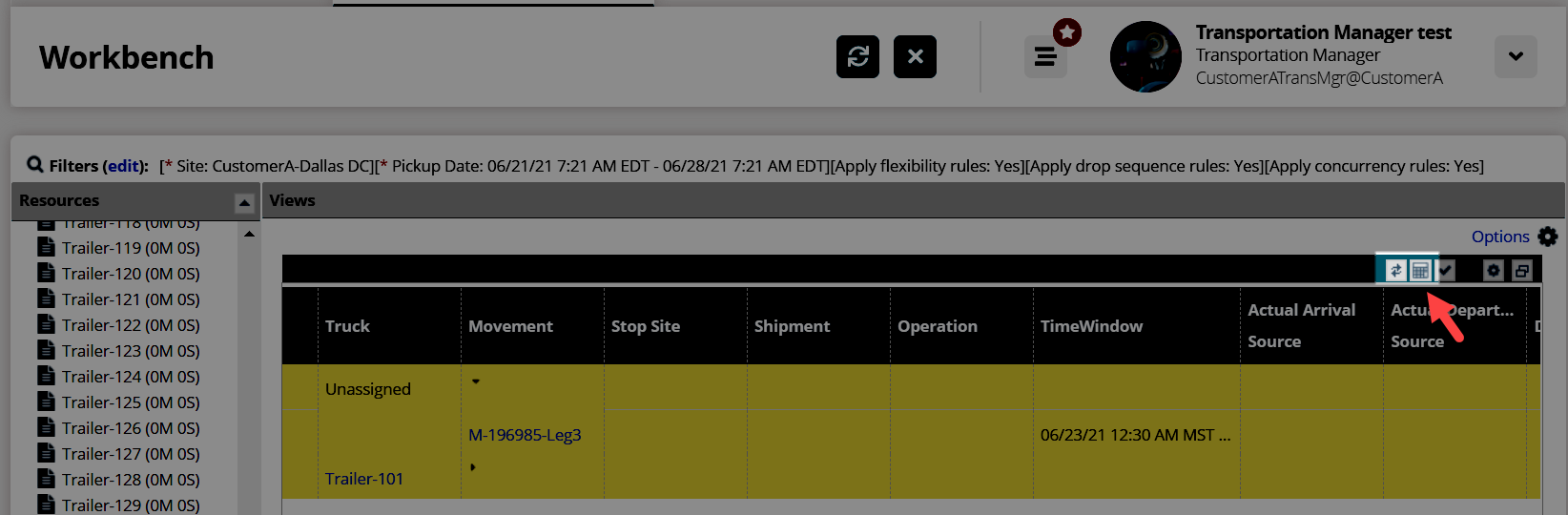This screenshot has width=1568, height=515.
Task: Click the calendar grid icon in view toolbar
Action: 1420,271
